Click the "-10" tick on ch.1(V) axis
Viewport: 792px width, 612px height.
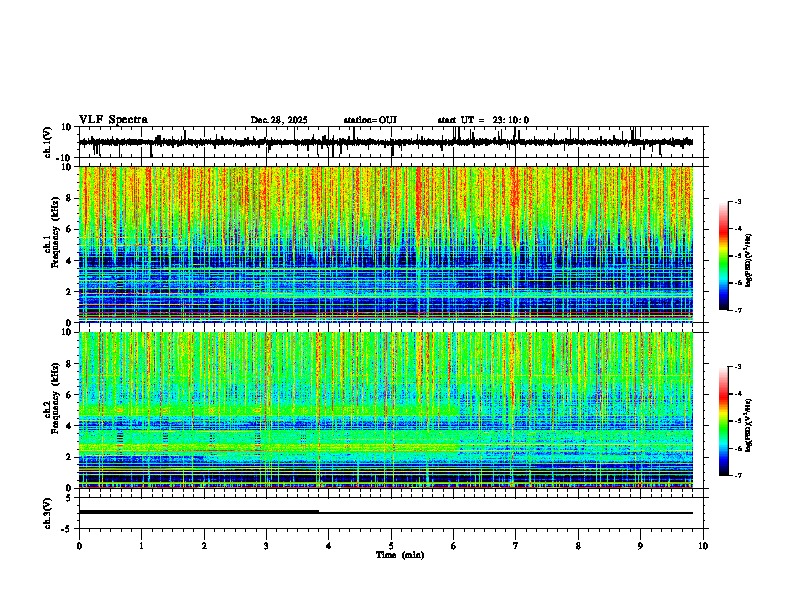[x=63, y=157]
